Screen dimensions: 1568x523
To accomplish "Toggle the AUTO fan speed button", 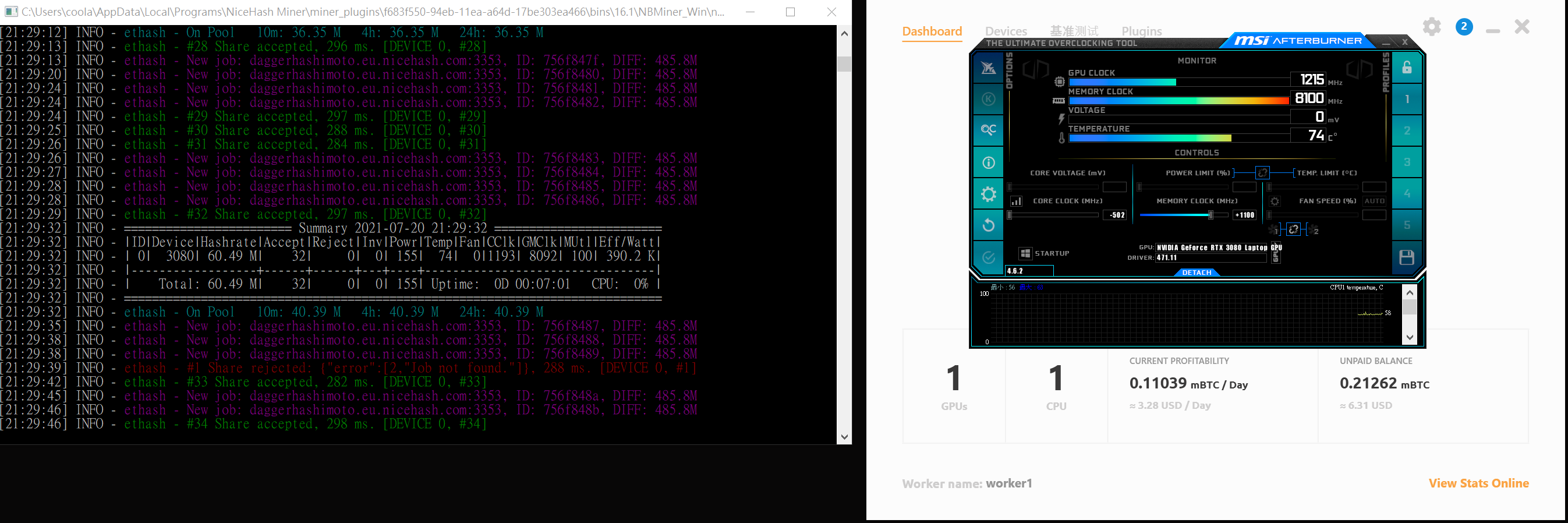I will [1374, 201].
